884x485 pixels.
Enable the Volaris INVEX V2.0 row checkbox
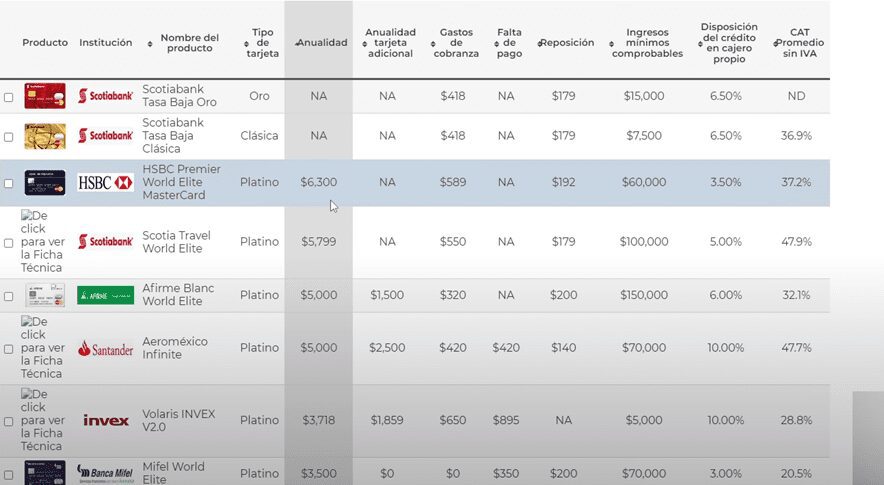[x=9, y=422]
